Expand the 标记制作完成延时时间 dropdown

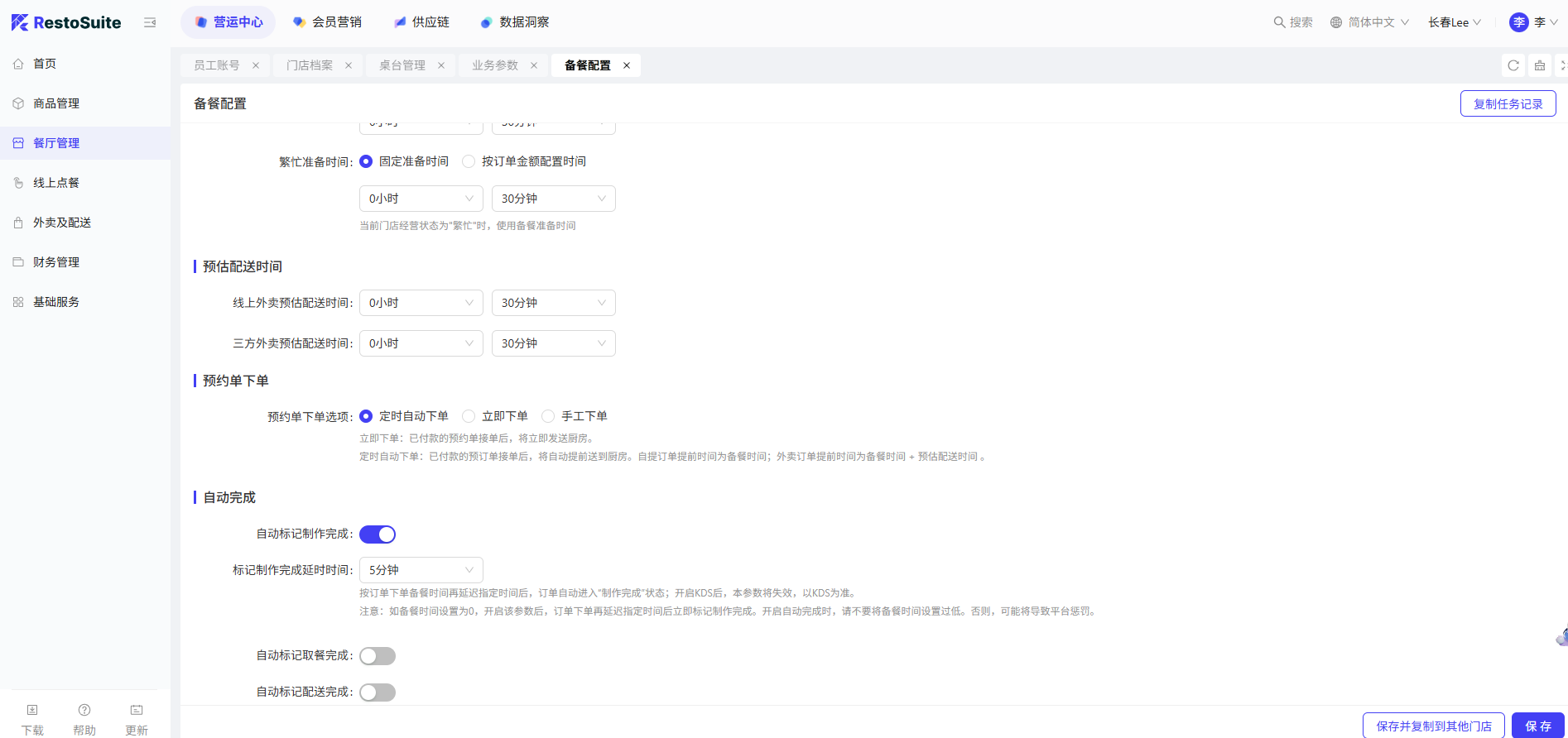pyautogui.click(x=421, y=570)
